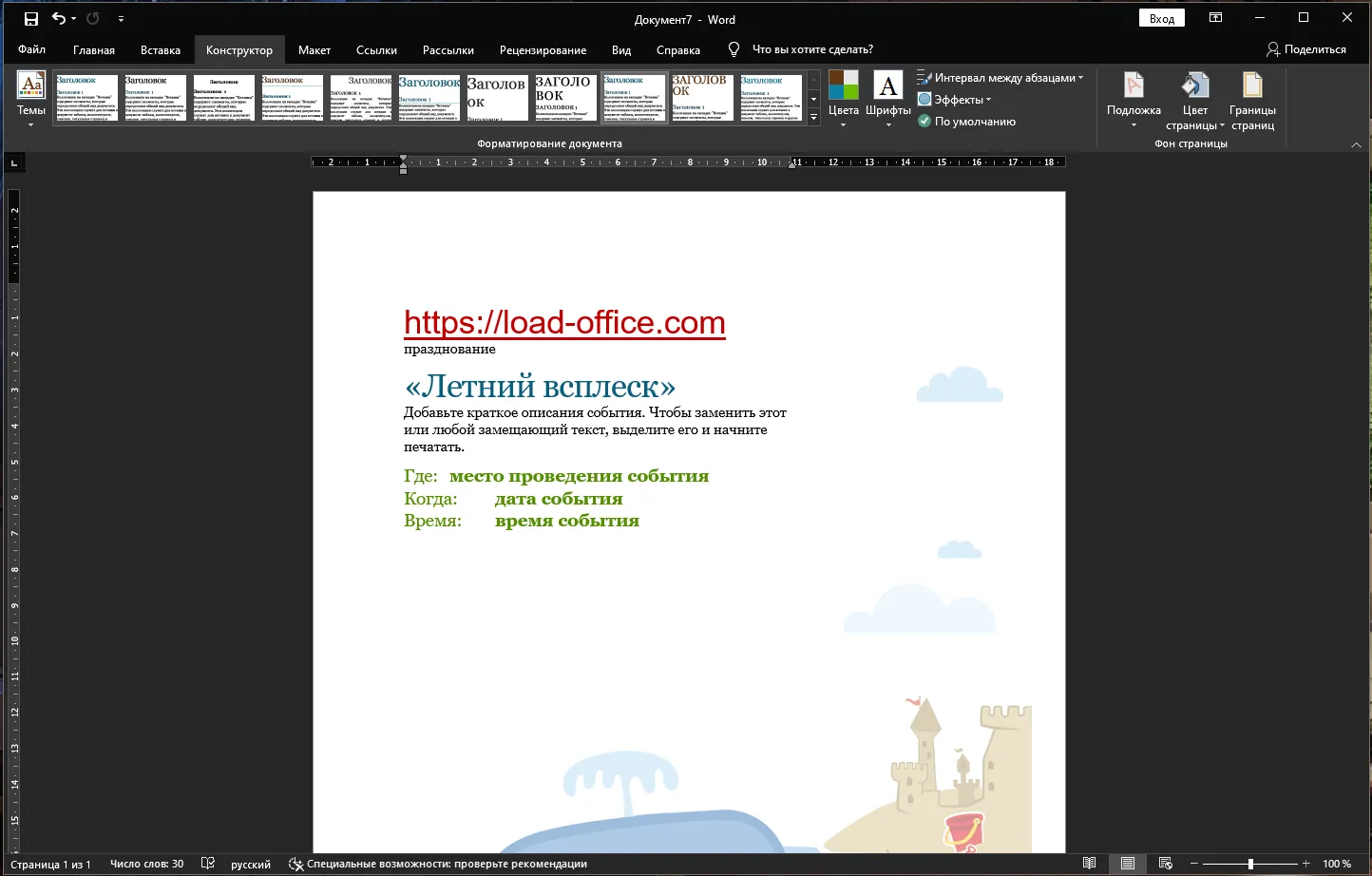Screen dimensions: 1372x876
Task: Switch to Read Mode view
Action: 1090,864
